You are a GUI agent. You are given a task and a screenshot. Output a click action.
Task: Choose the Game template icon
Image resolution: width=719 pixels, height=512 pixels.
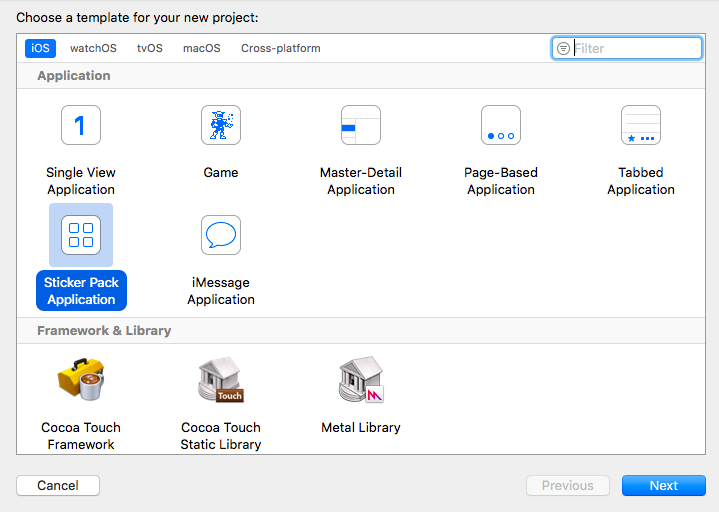click(221, 125)
